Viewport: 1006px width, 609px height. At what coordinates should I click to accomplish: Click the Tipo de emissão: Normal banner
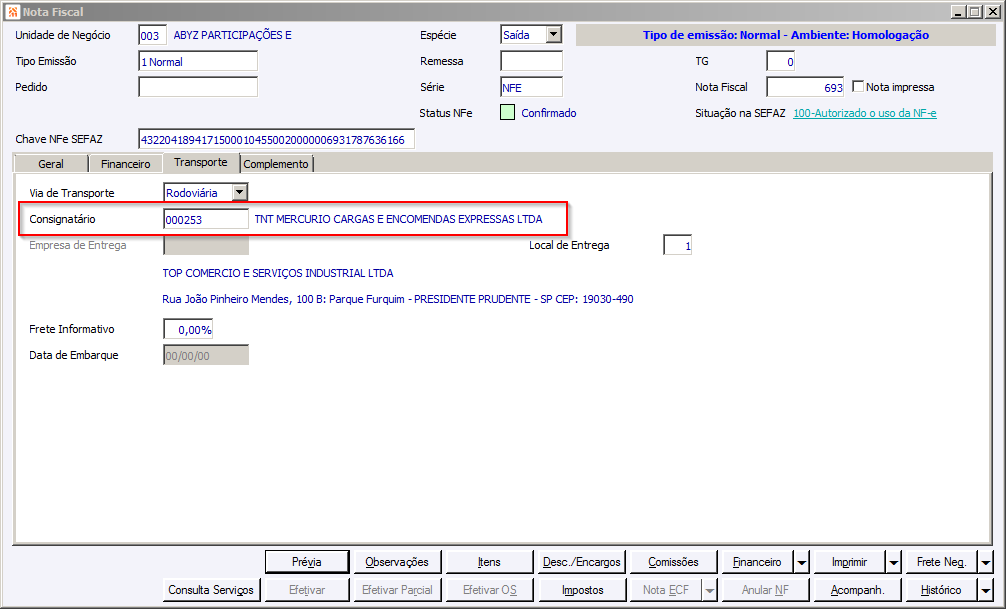pyautogui.click(x=785, y=35)
